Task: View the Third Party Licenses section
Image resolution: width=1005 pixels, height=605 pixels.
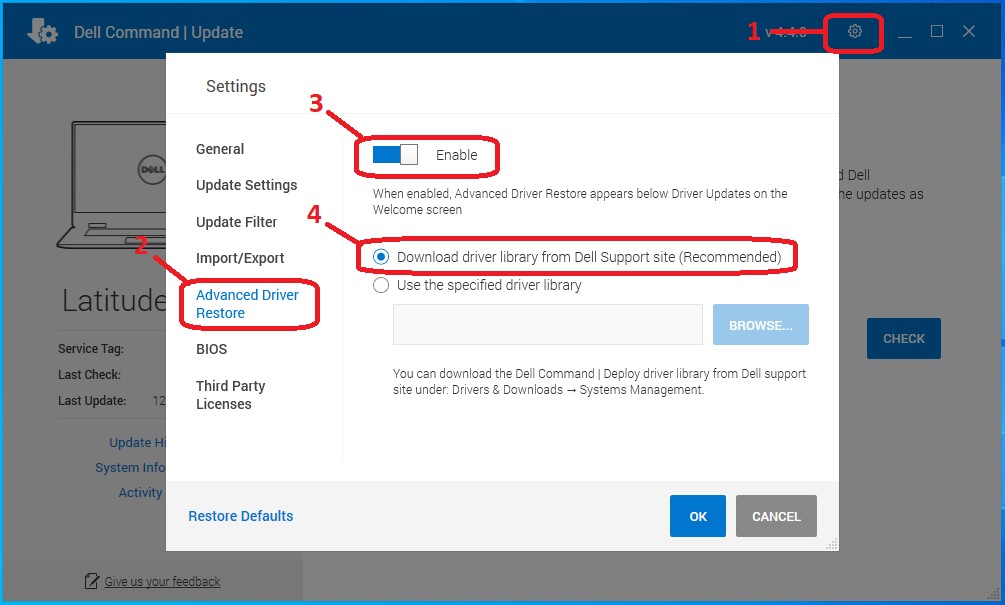Action: (x=231, y=394)
